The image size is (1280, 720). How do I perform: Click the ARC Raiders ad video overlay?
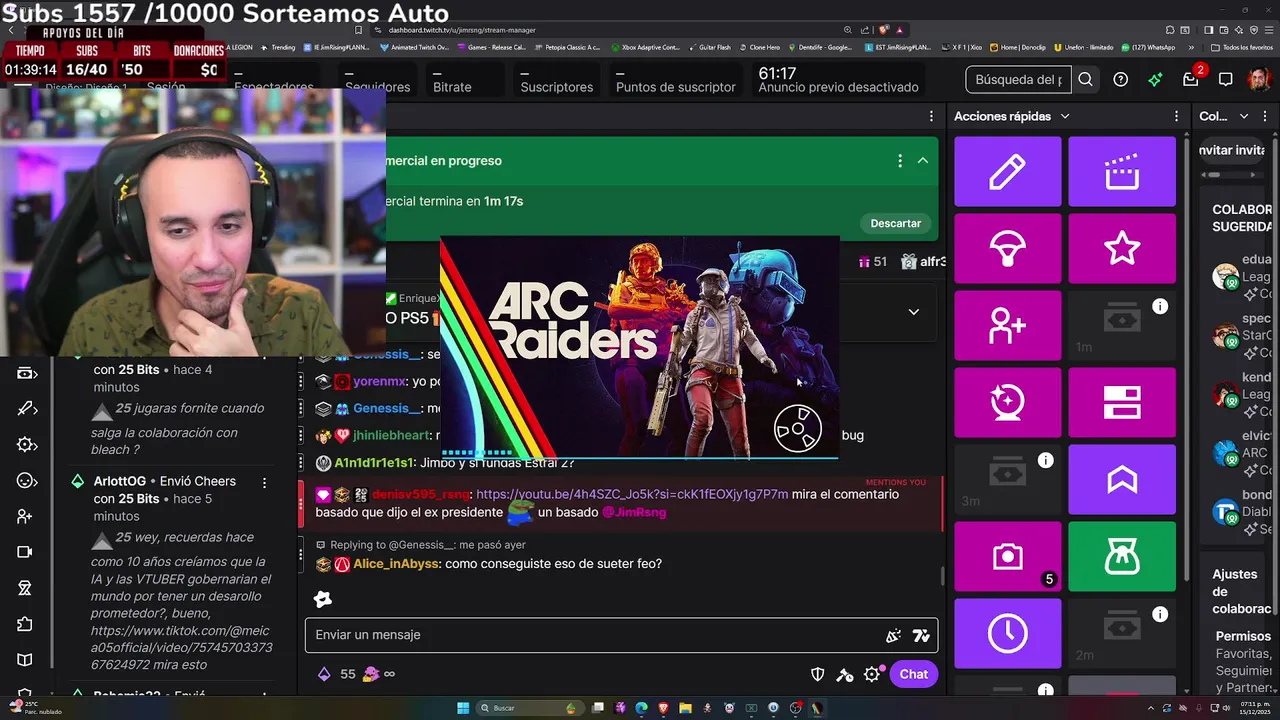639,347
